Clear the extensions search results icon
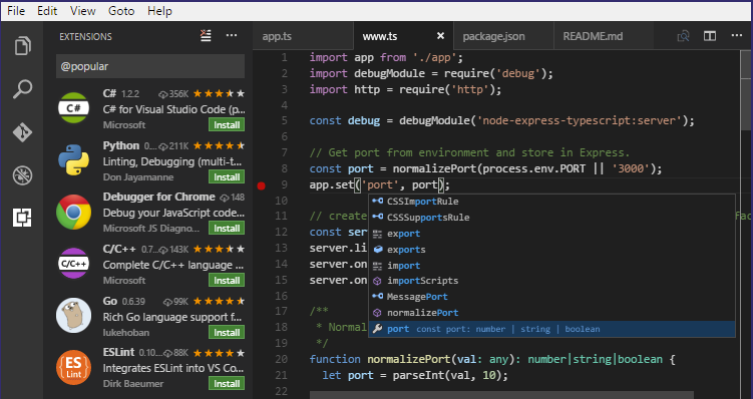Image resolution: width=753 pixels, height=399 pixels. [206, 36]
